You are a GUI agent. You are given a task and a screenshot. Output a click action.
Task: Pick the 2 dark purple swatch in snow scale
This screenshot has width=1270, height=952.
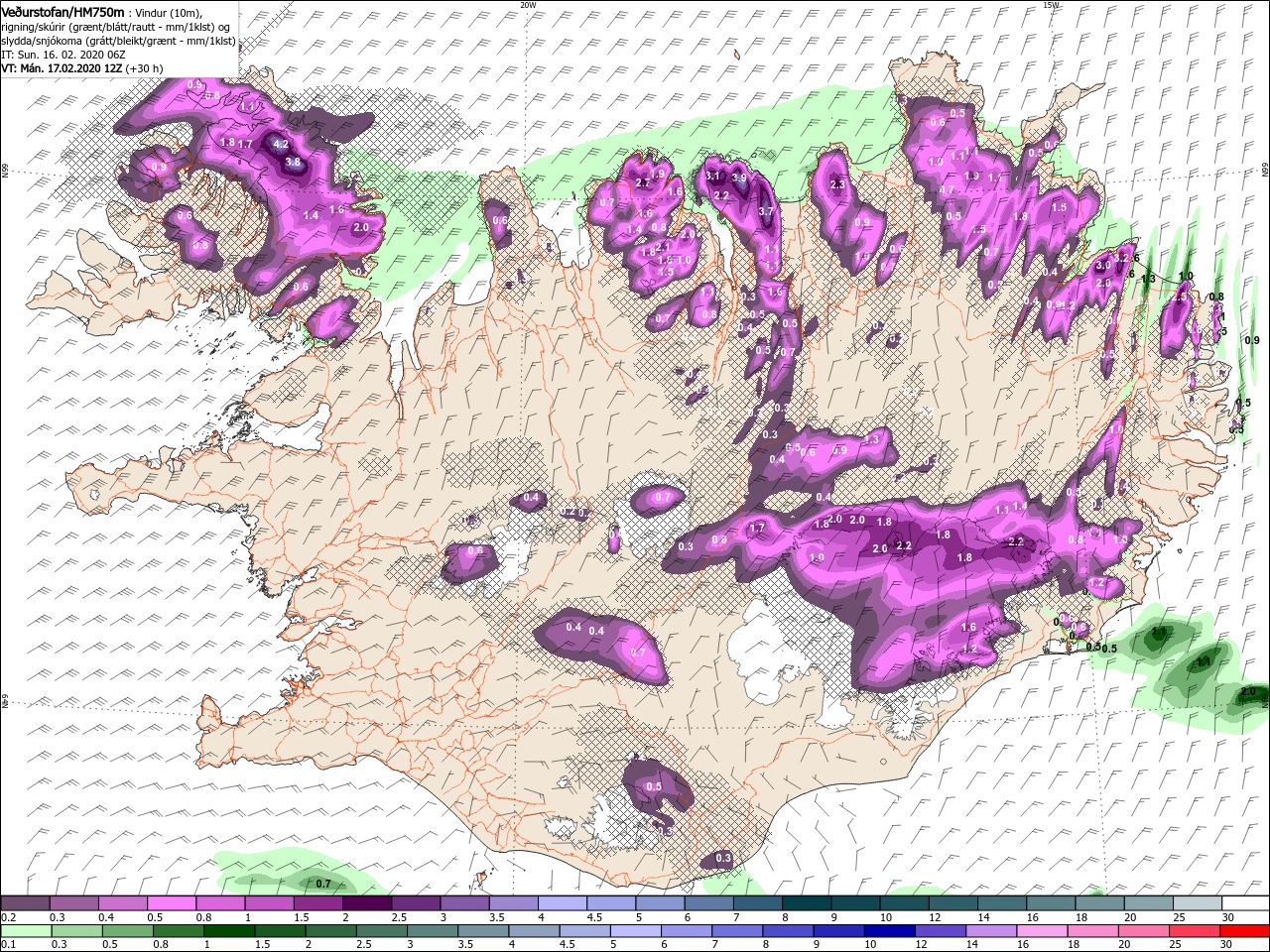click(366, 903)
